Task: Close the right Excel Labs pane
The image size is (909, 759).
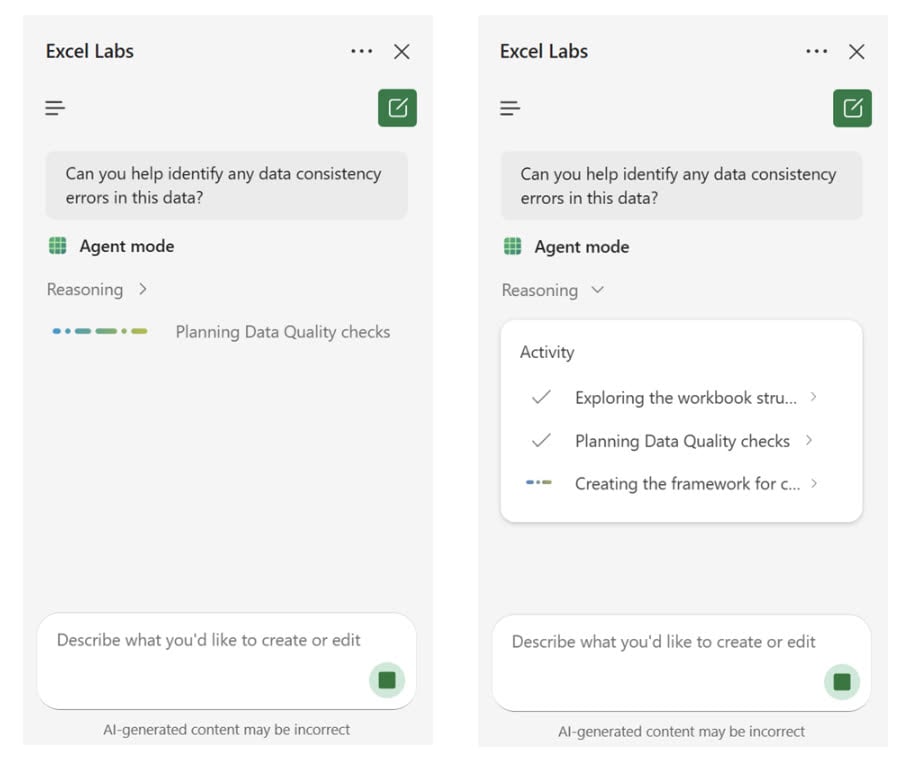Action: 857,52
